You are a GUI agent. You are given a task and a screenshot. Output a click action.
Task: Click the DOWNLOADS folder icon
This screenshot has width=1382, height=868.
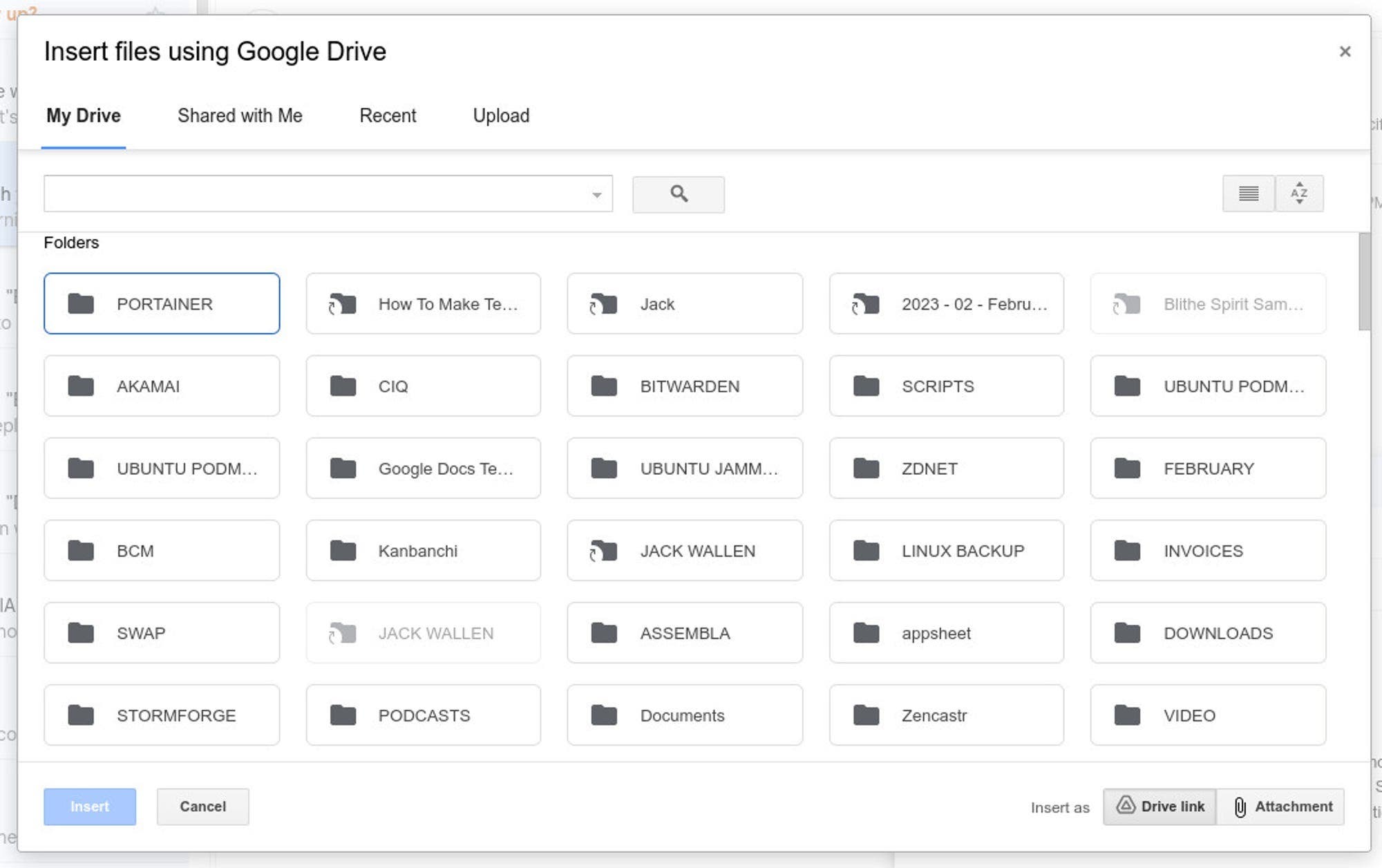coord(1127,632)
